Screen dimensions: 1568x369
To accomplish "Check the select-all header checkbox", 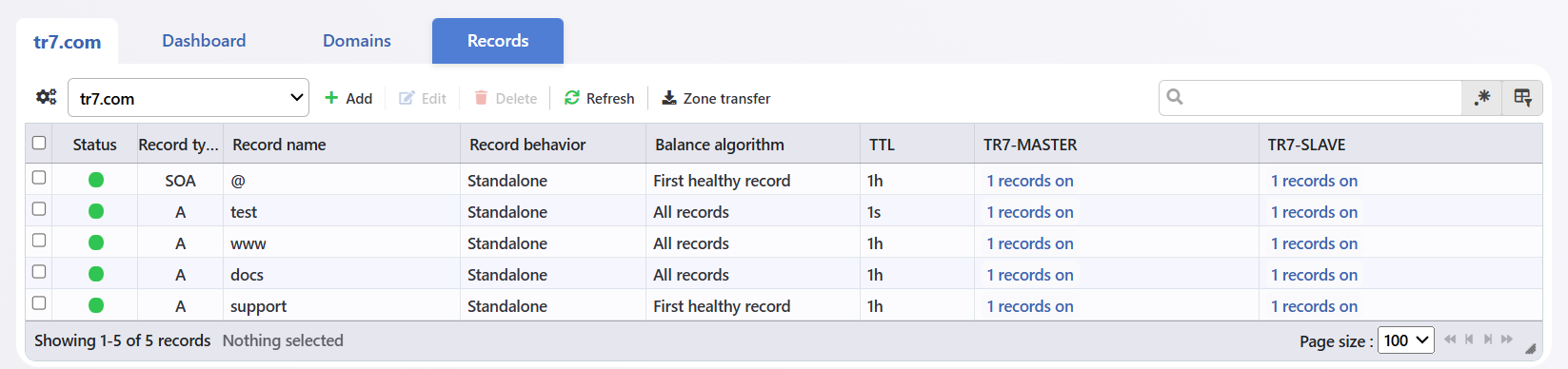I will tap(39, 143).
